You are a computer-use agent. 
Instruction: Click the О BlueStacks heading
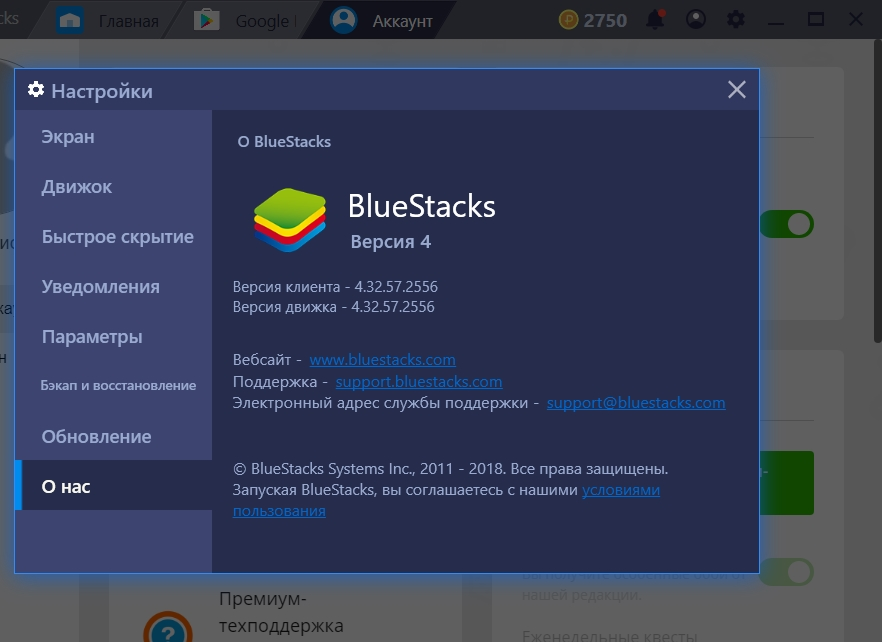(284, 142)
